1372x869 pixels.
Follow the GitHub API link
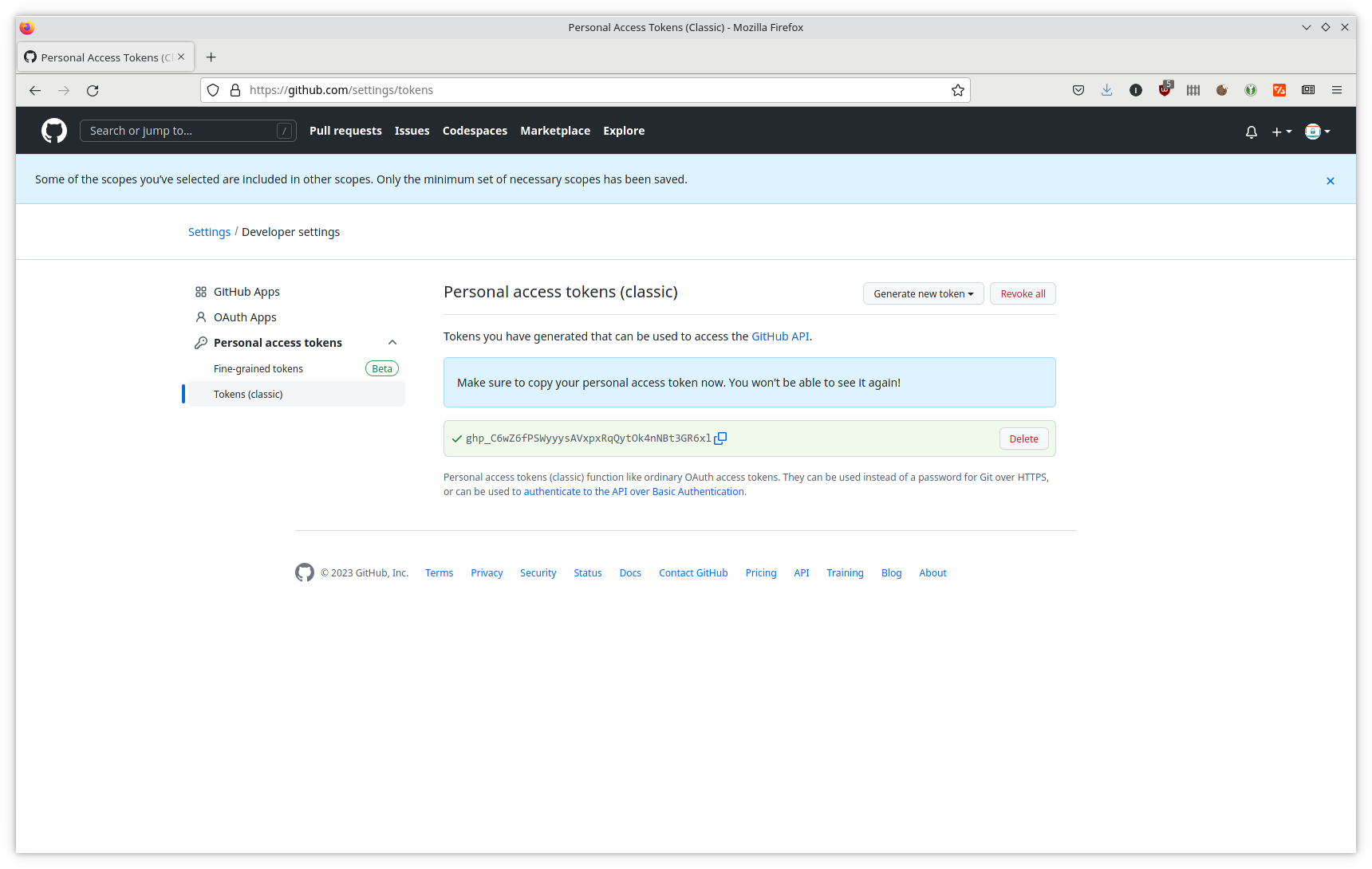779,336
